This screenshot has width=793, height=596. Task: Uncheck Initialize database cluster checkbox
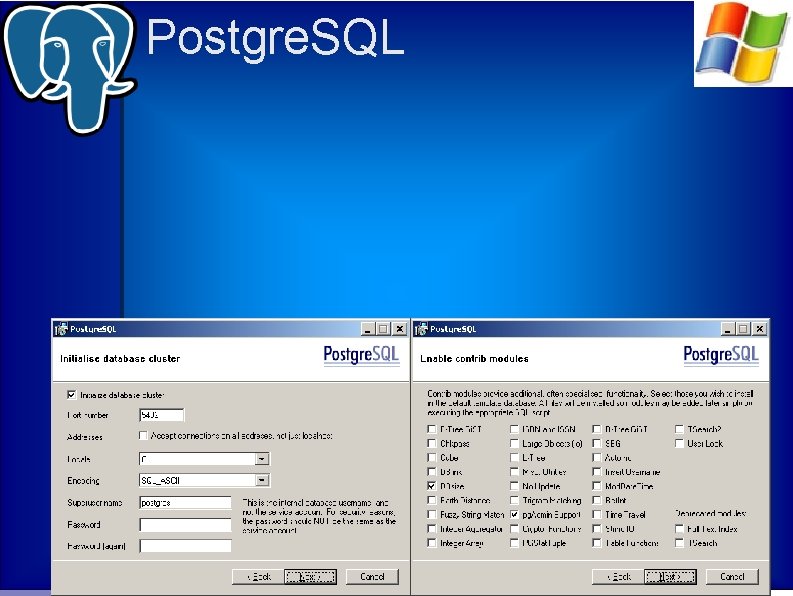click(x=71, y=395)
